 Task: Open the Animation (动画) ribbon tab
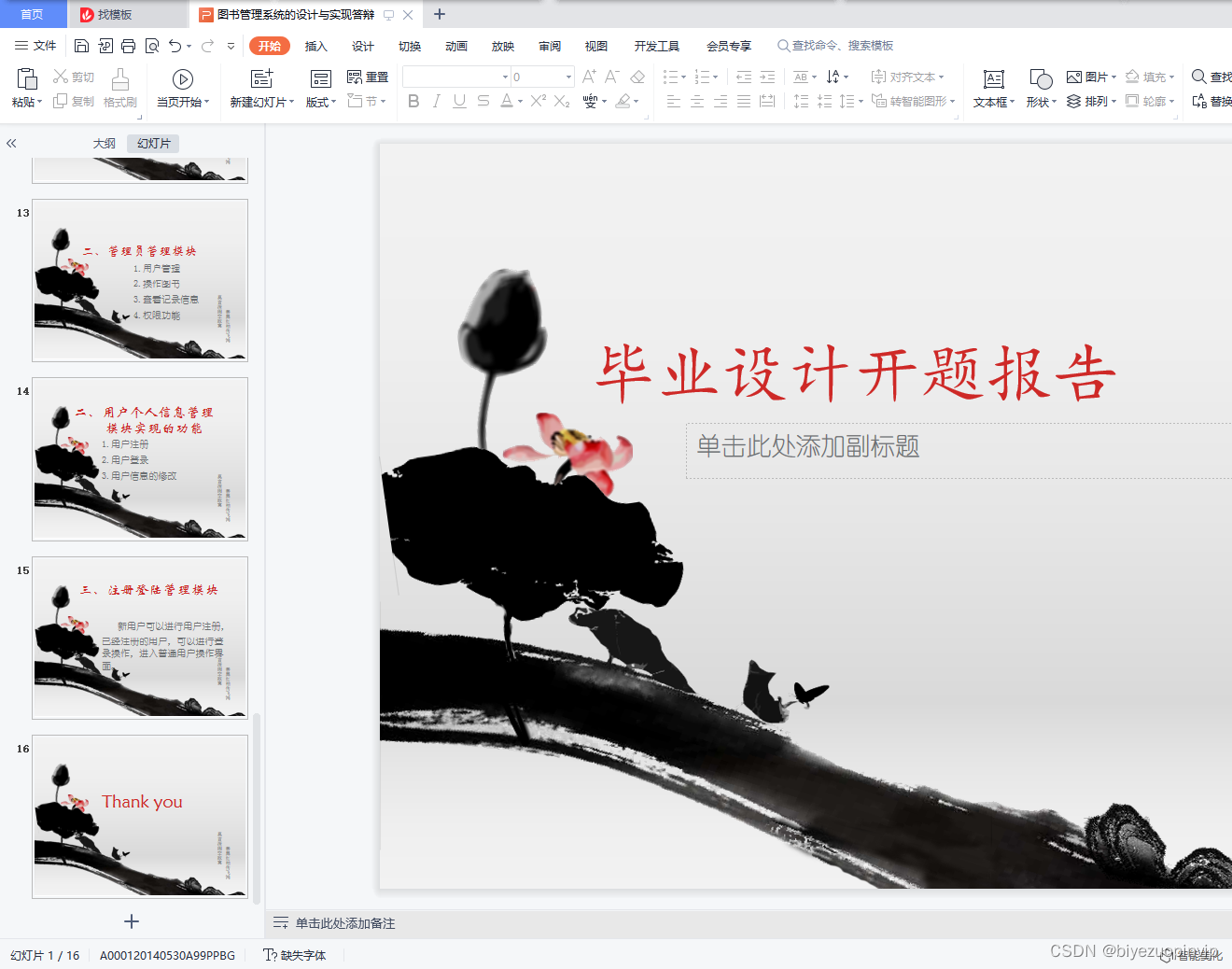tap(456, 46)
